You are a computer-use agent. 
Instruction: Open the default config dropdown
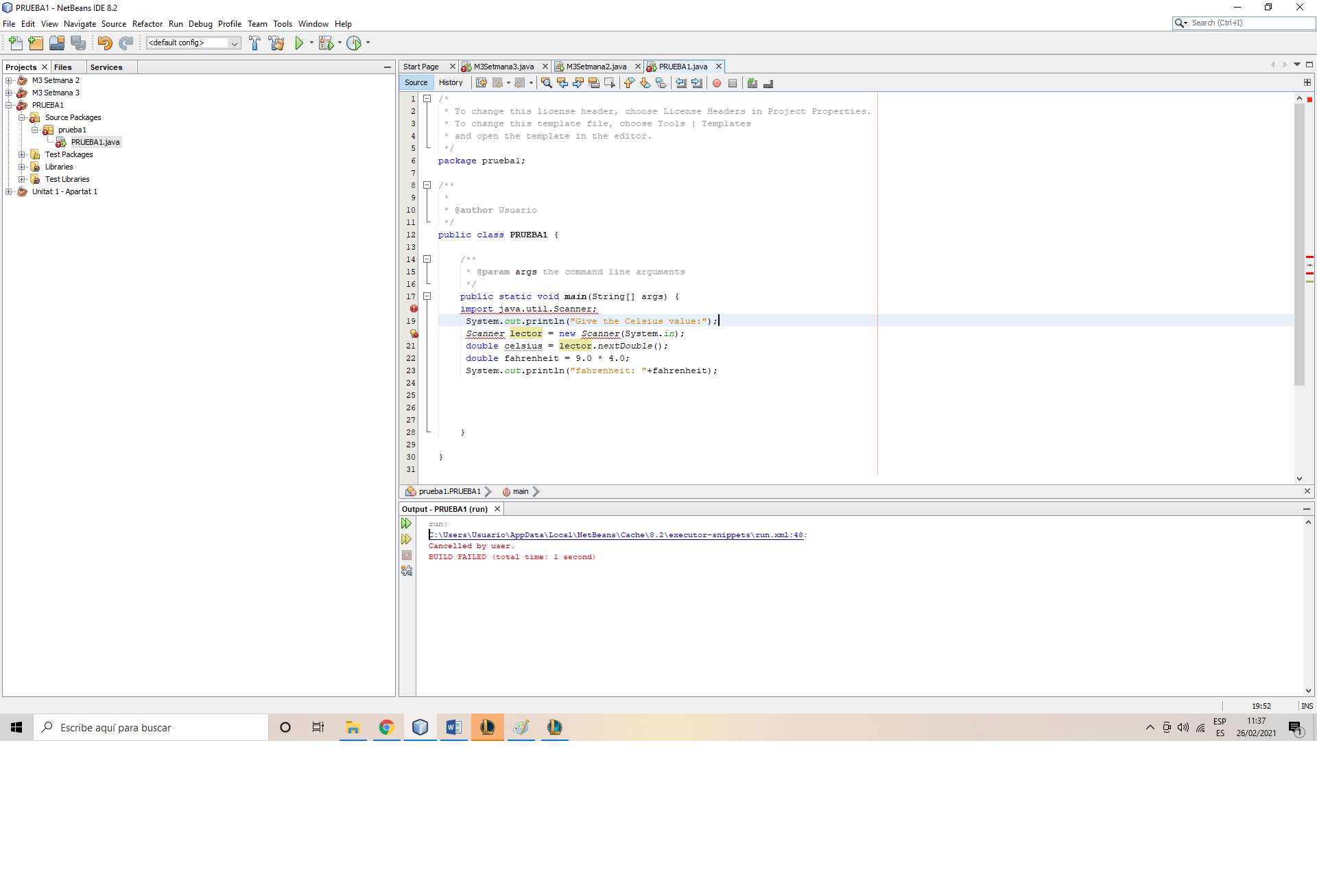coord(234,43)
